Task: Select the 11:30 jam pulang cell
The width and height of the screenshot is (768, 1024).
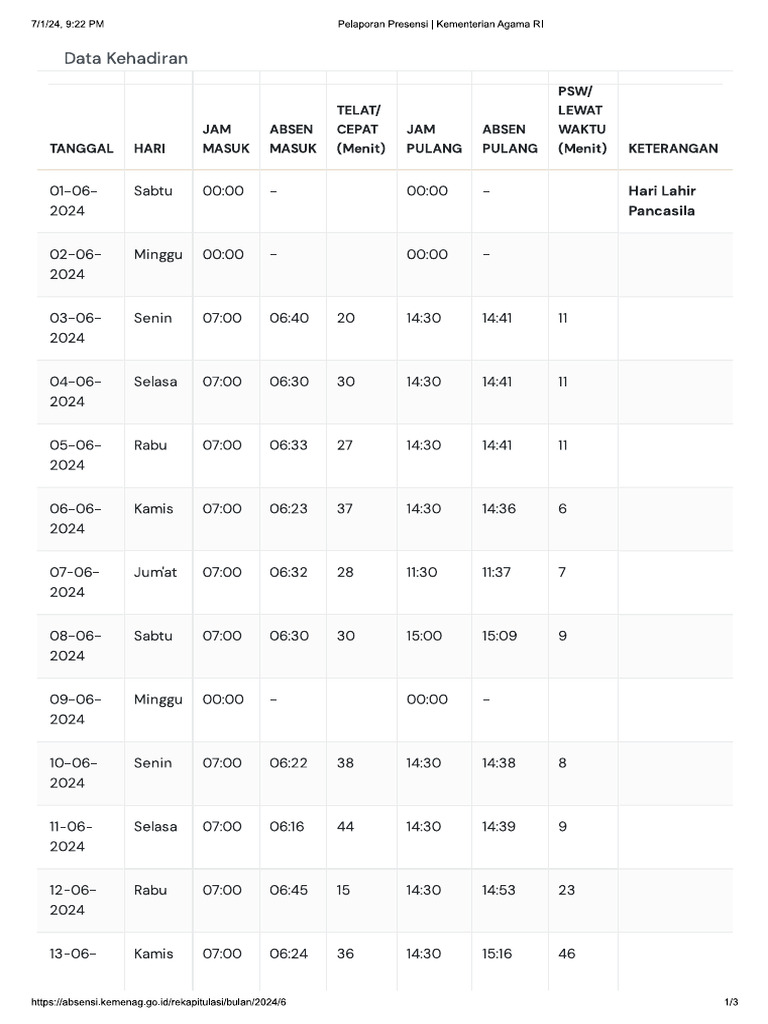Action: [x=422, y=572]
